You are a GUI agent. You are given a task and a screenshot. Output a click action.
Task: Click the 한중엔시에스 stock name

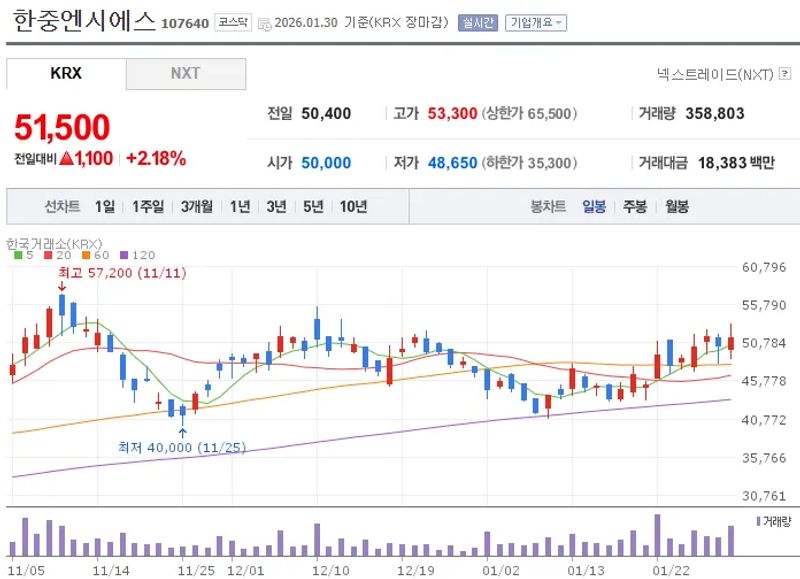(x=84, y=21)
